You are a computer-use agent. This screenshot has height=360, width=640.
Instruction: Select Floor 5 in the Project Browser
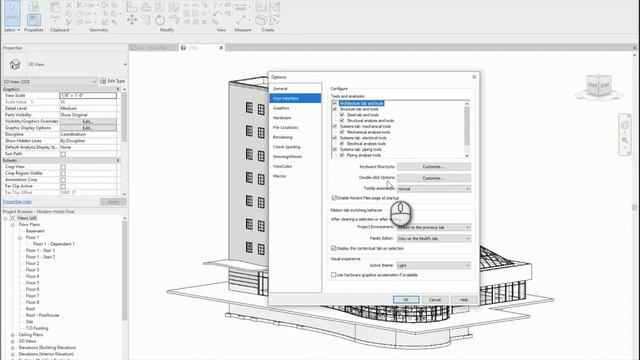33,283
